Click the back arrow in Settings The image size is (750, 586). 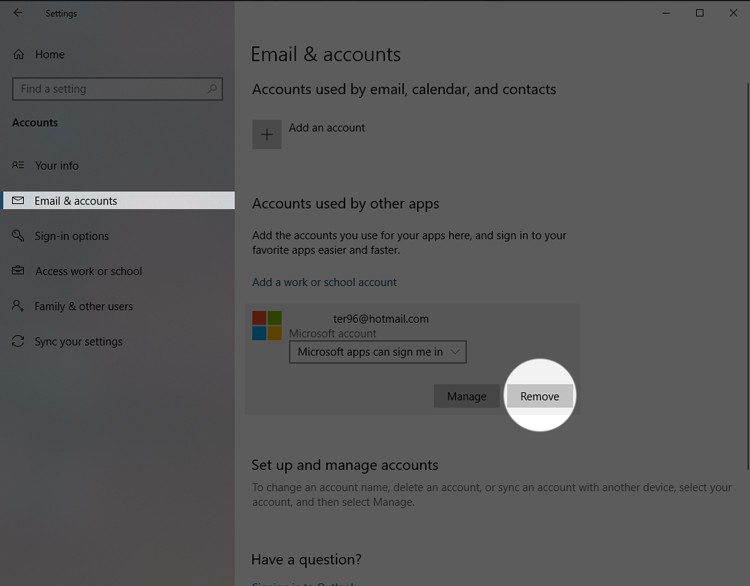point(18,13)
